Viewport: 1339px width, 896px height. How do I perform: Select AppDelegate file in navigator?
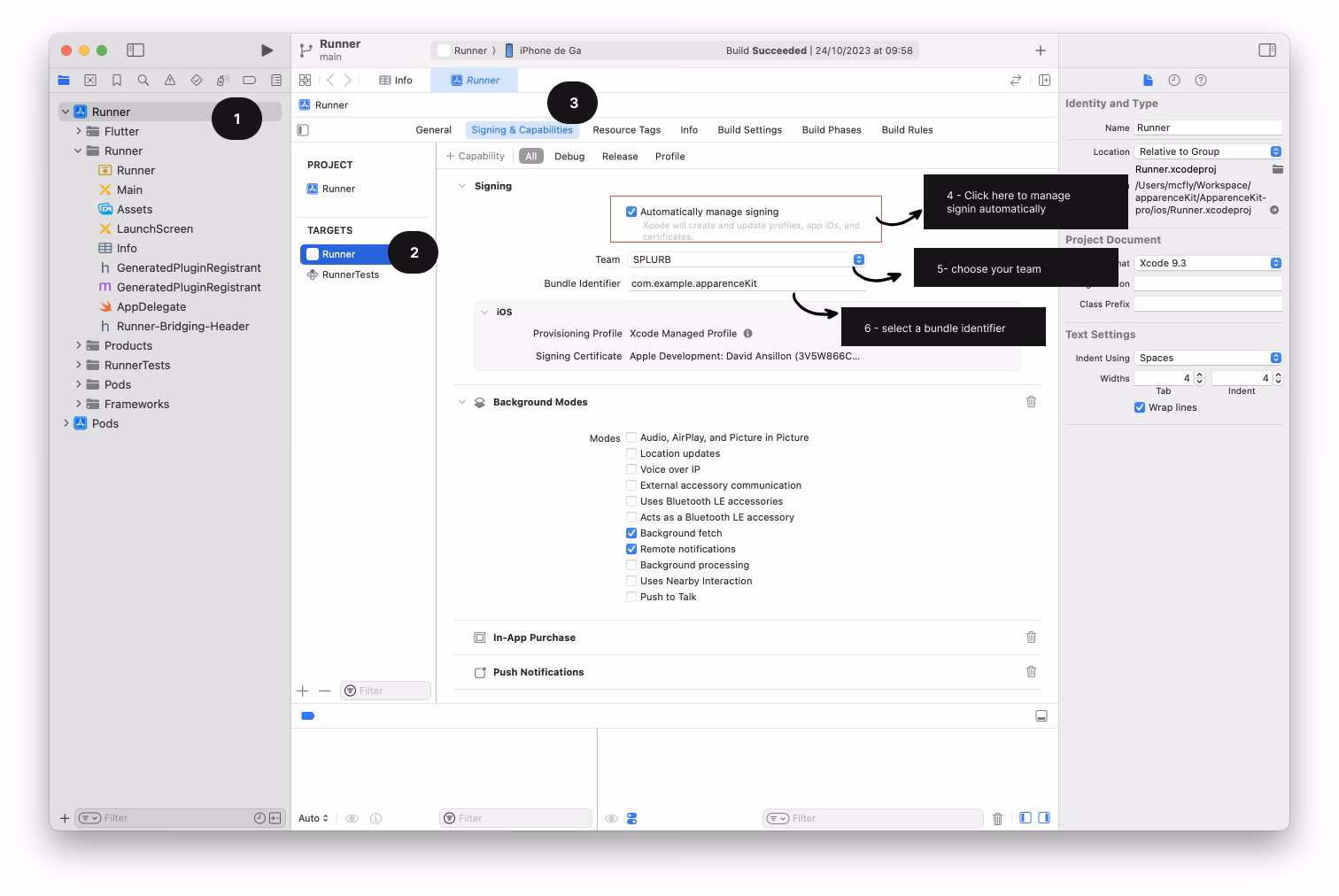coord(151,306)
